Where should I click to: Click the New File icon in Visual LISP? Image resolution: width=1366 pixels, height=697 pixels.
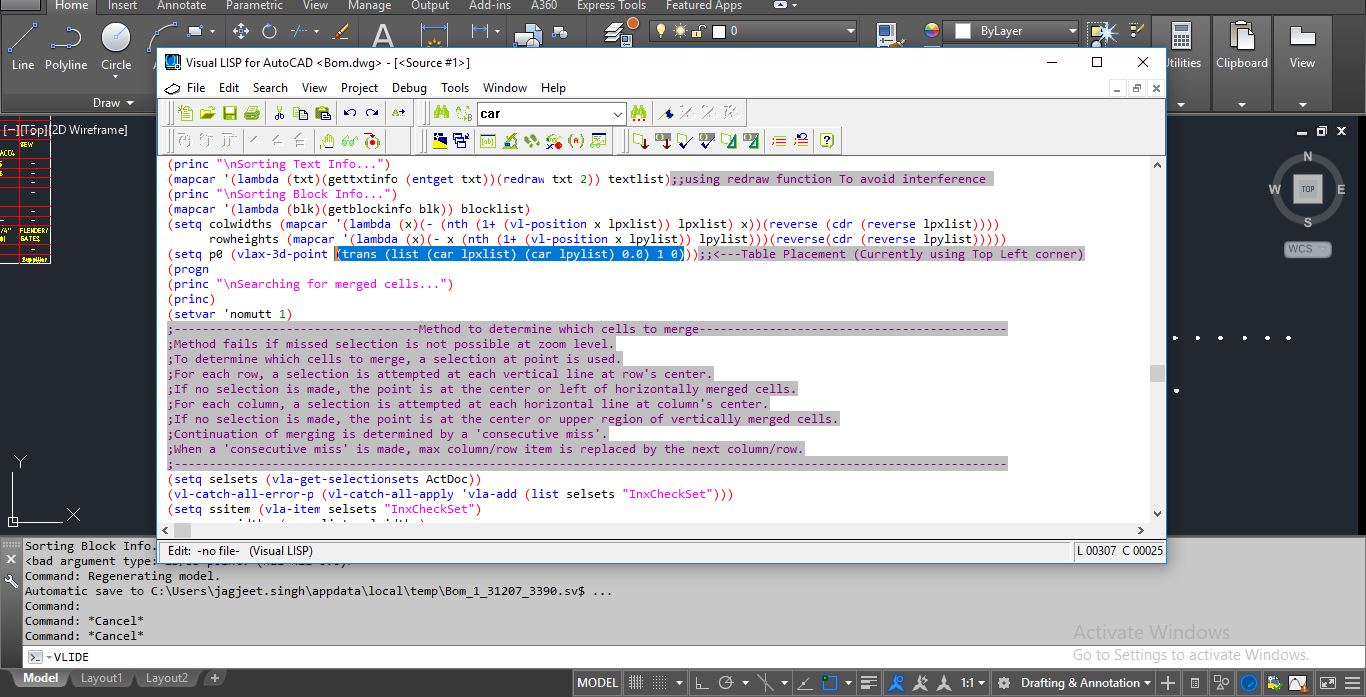(185, 114)
